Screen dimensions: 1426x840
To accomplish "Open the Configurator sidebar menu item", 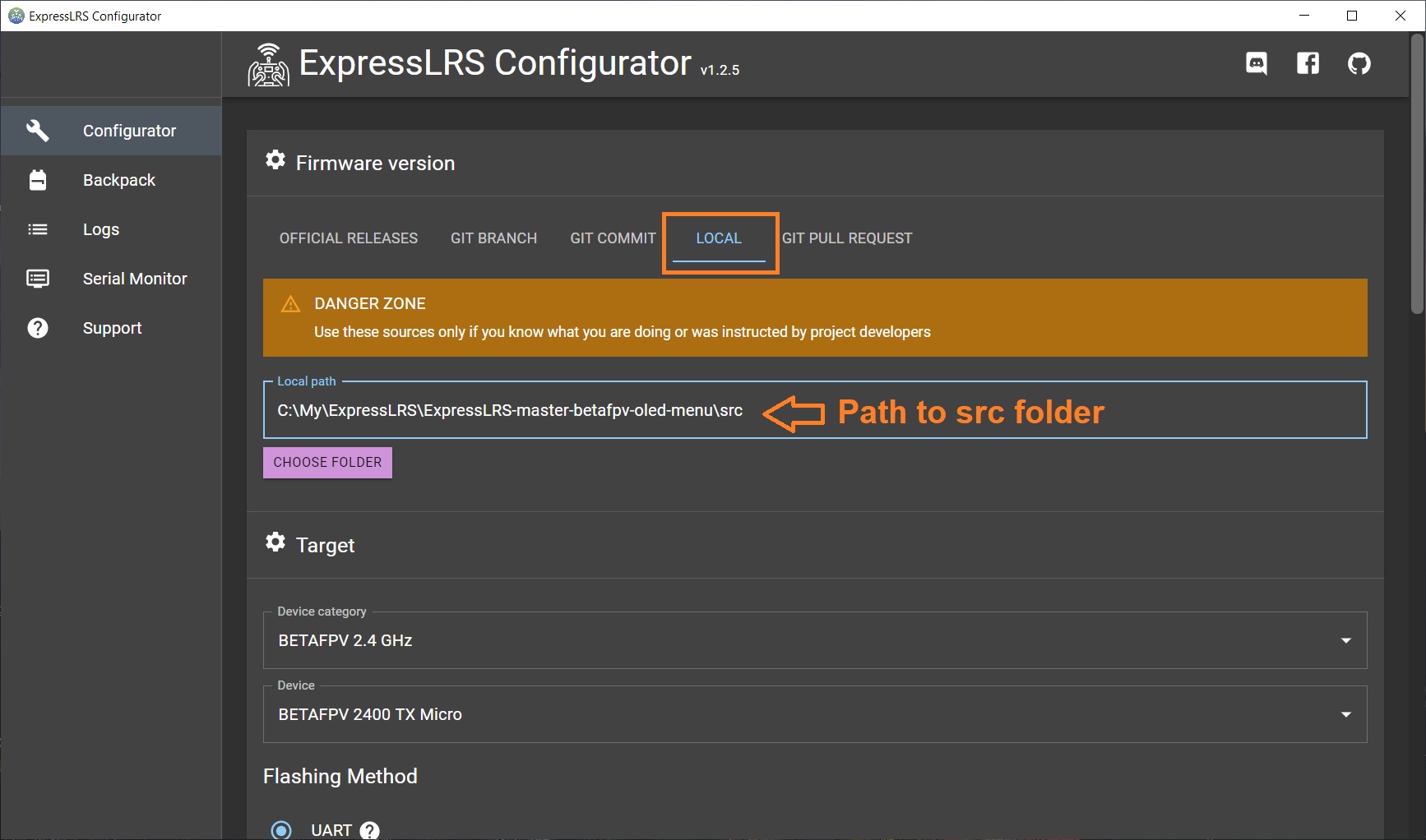I will (x=111, y=131).
